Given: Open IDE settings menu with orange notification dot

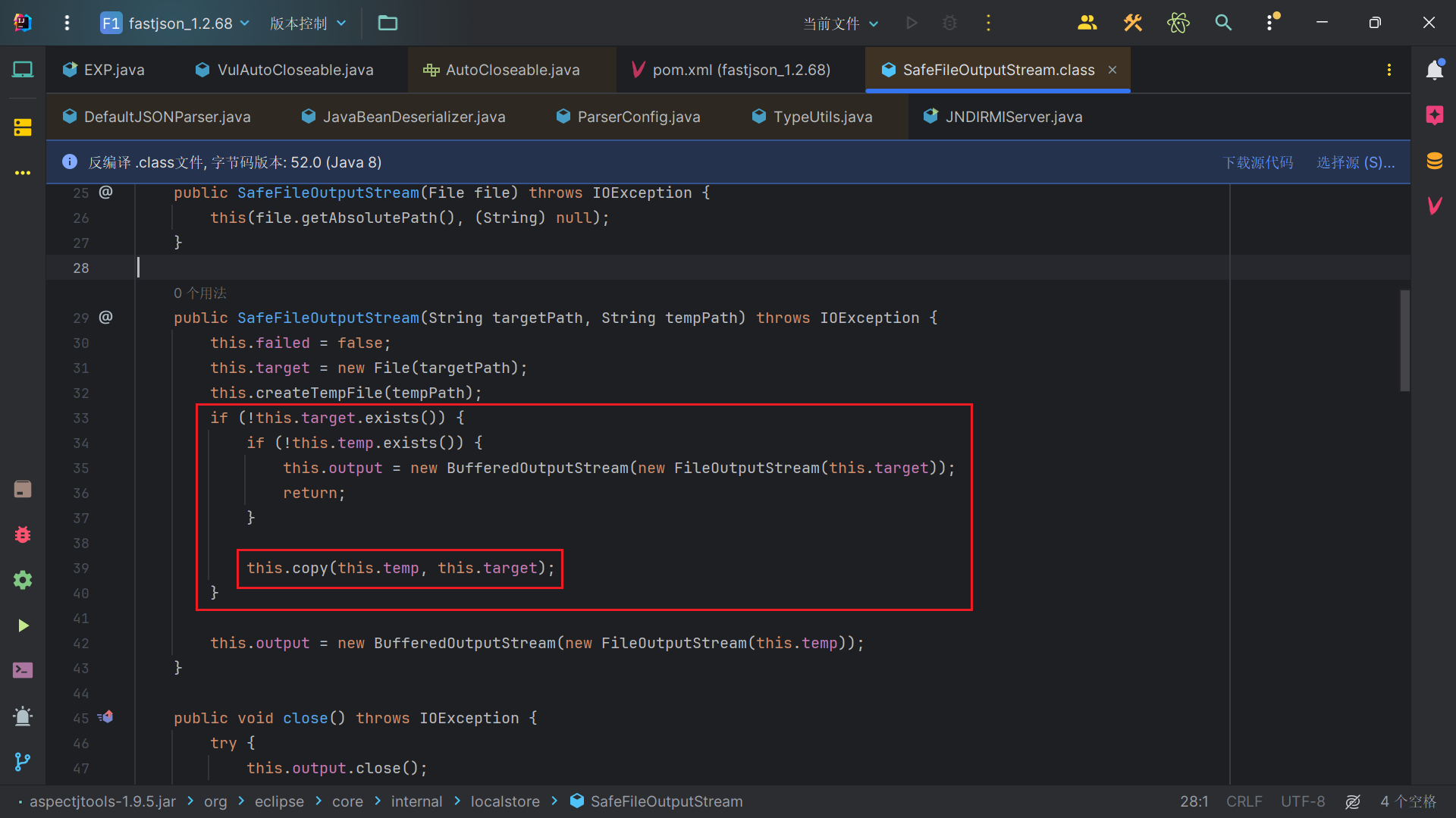Looking at the screenshot, I should click(x=1271, y=23).
